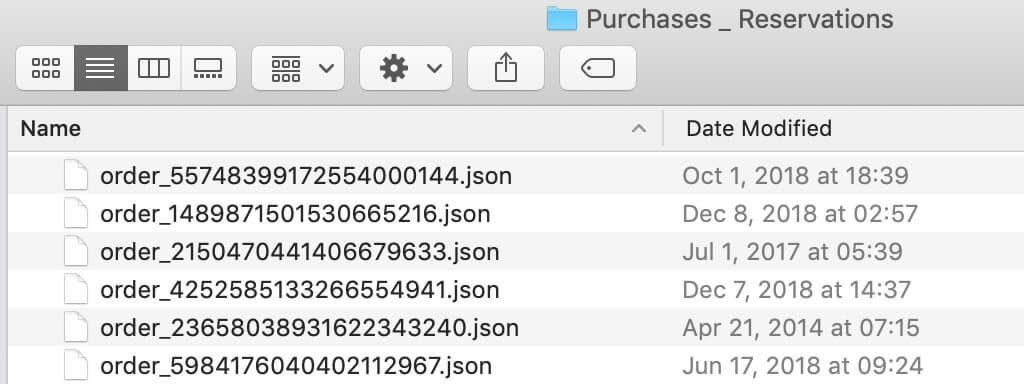Click the Share button
1024x384 pixels.
click(505, 68)
